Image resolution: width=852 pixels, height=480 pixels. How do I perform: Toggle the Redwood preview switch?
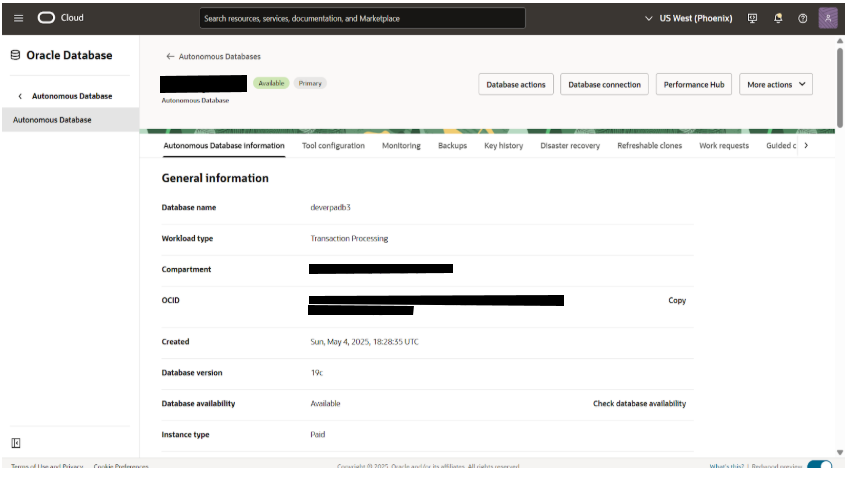coord(819,465)
